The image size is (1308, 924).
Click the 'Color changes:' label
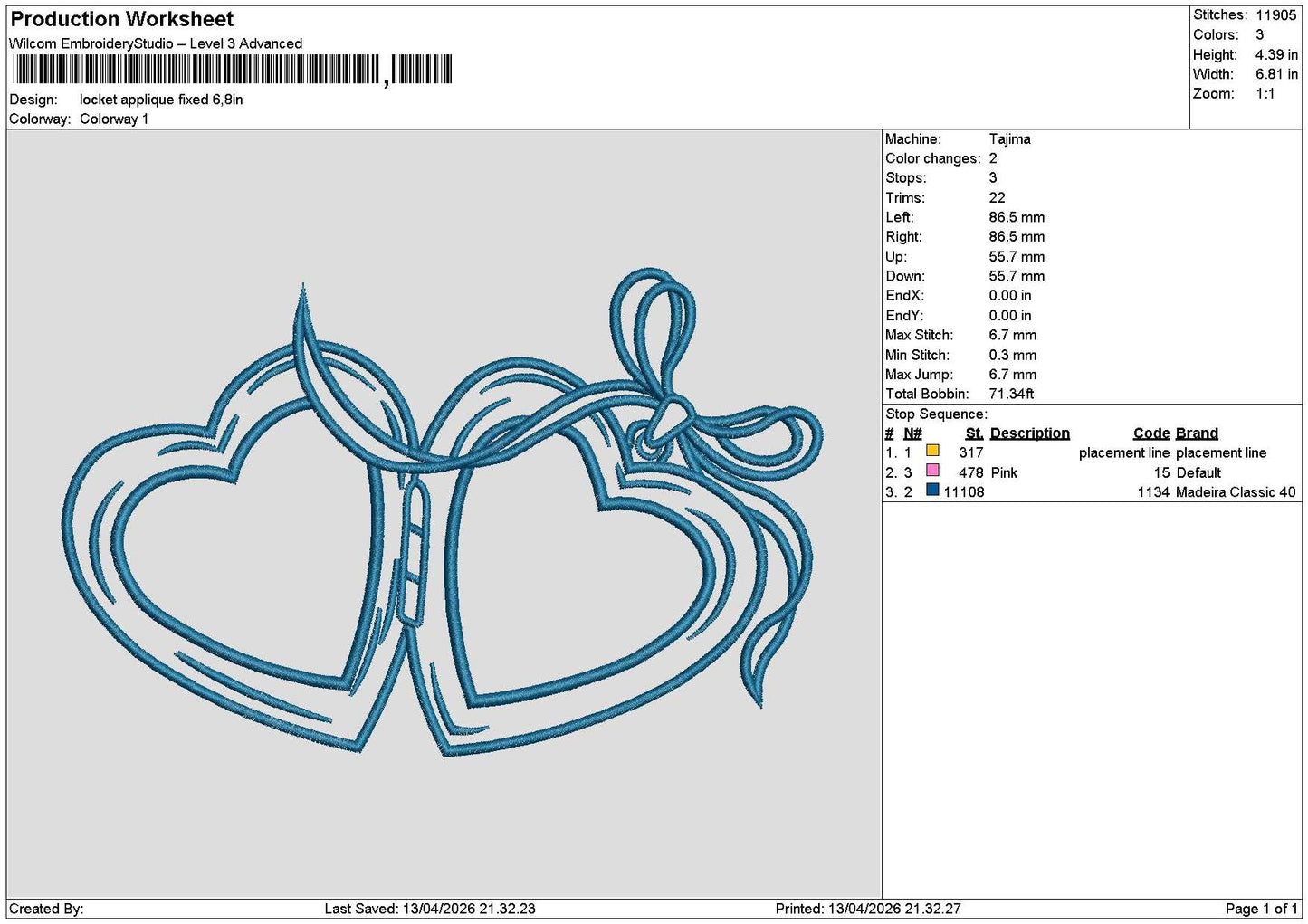tap(933, 158)
